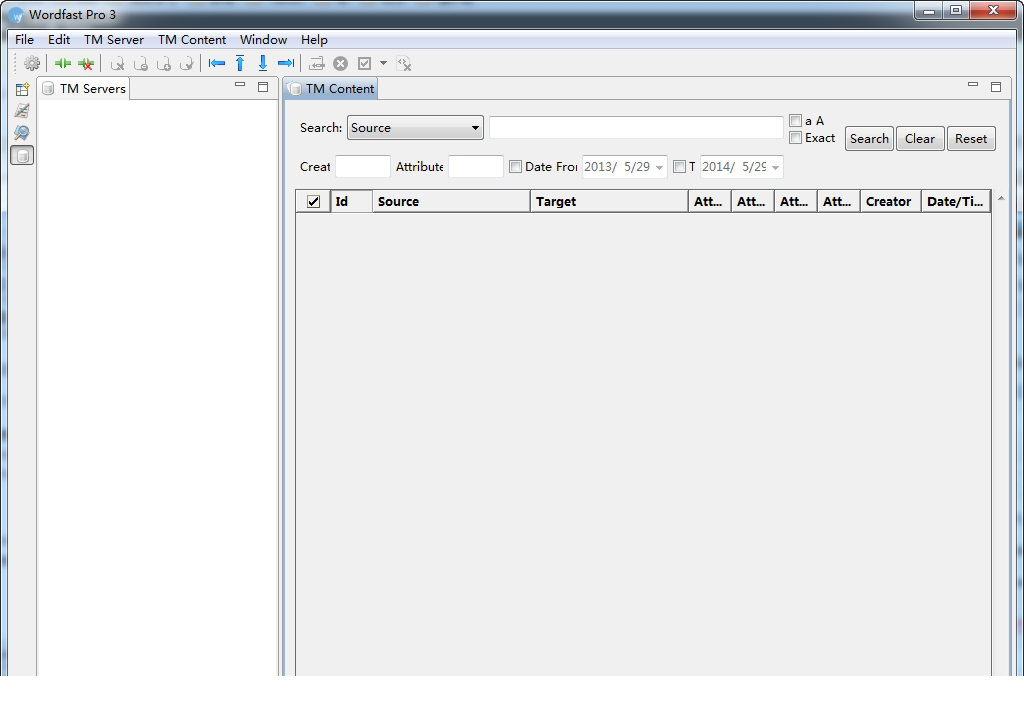This screenshot has width=1024, height=703.
Task: Go to first page blue left arrow
Action: [217, 63]
